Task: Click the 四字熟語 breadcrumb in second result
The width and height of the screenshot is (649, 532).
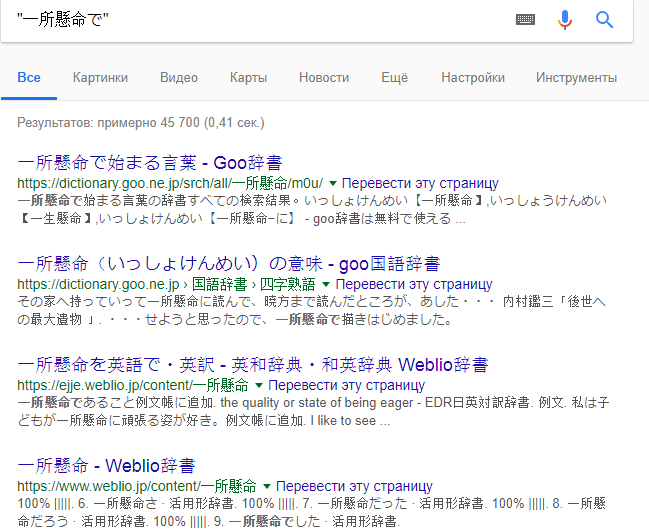Action: point(288,284)
